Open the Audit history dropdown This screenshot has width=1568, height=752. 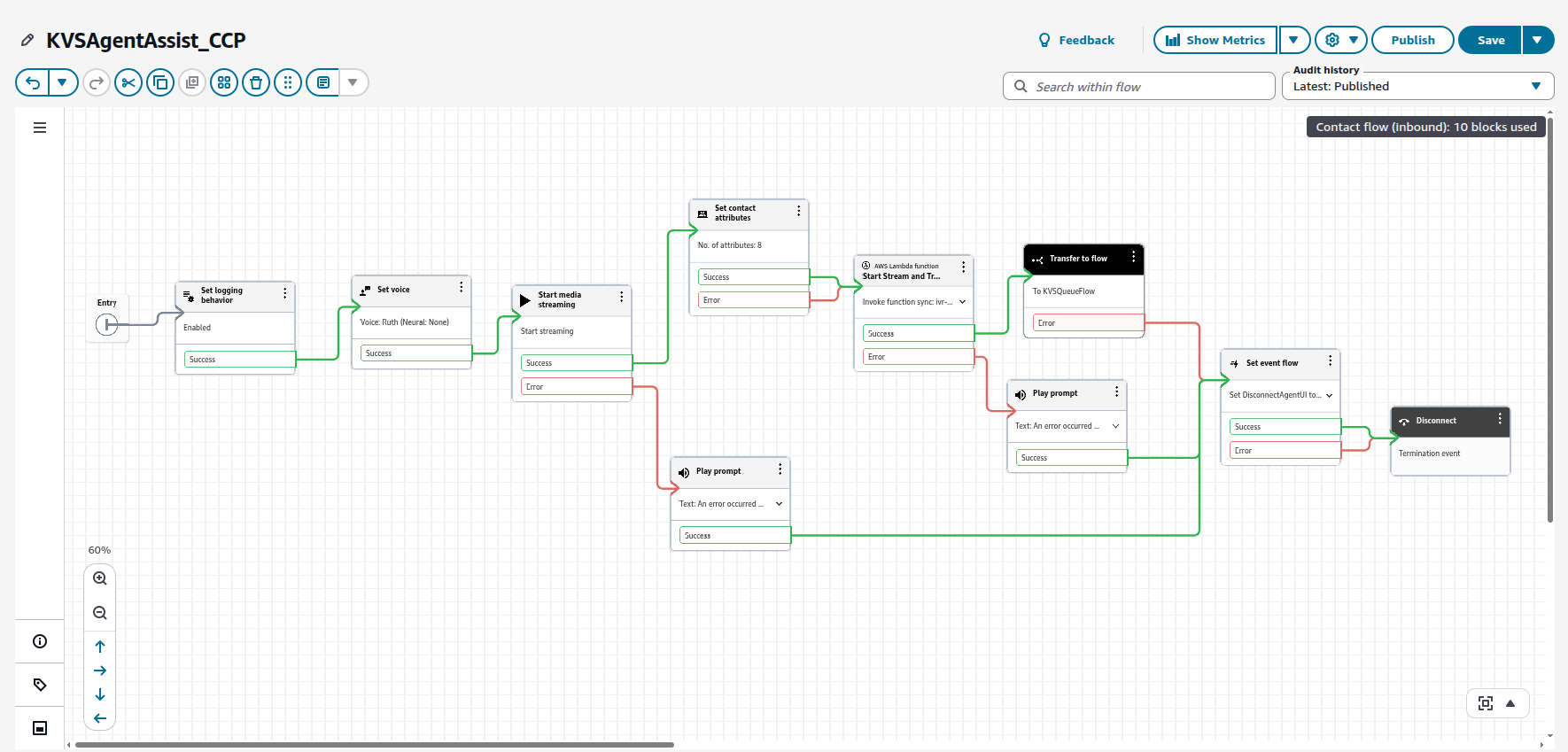(x=1417, y=86)
